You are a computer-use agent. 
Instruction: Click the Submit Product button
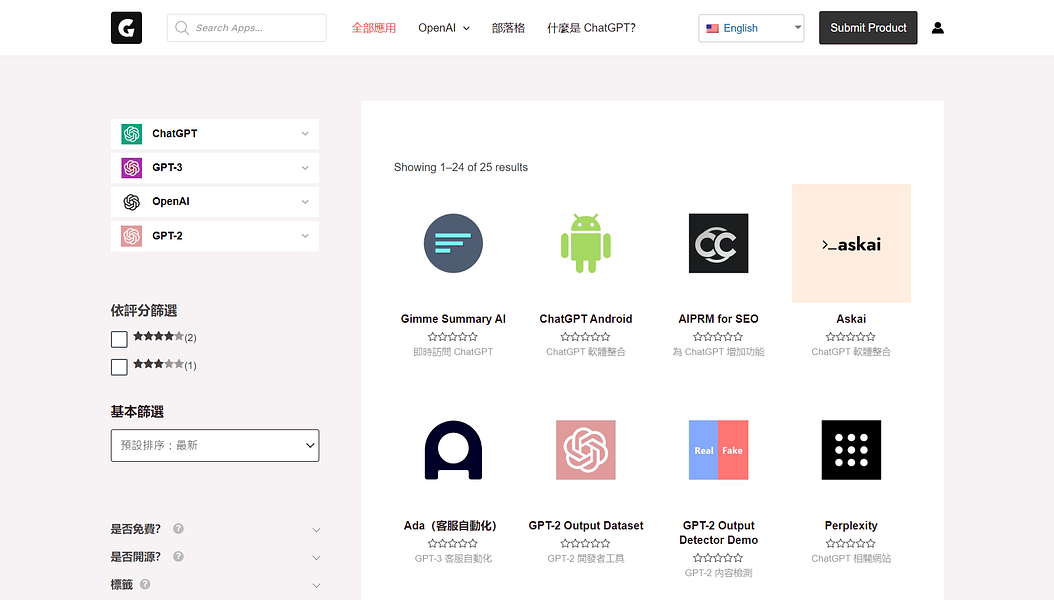click(868, 28)
